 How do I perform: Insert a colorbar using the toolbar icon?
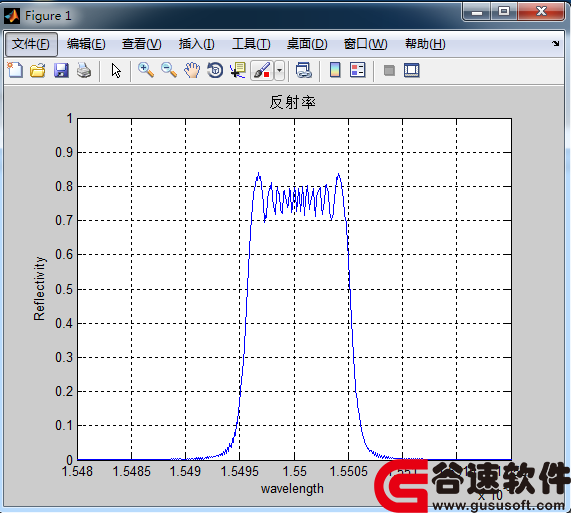point(335,70)
